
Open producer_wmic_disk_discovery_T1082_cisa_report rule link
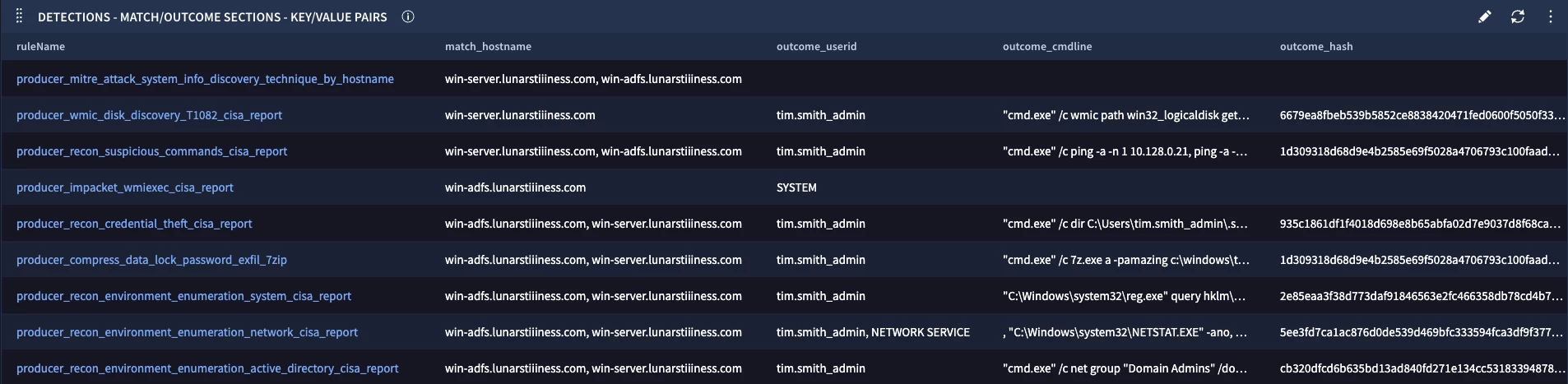[149, 115]
